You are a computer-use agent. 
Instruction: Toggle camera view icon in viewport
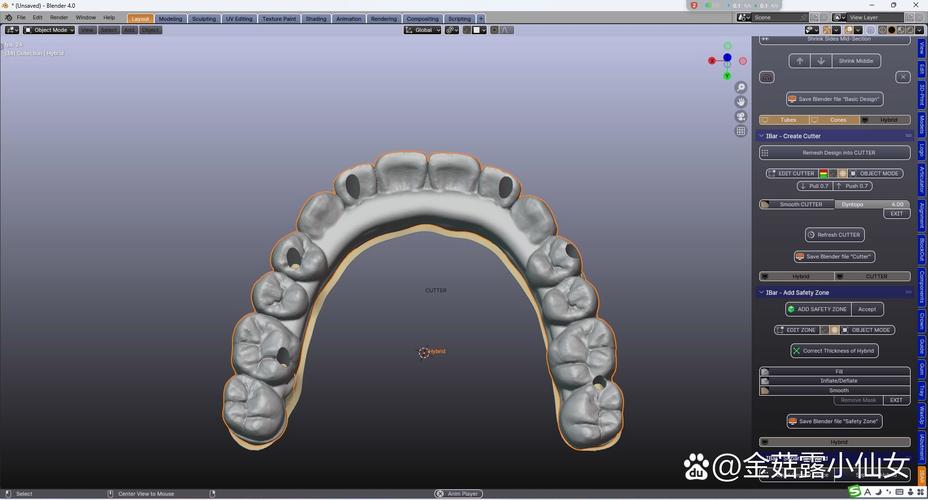pyautogui.click(x=741, y=117)
